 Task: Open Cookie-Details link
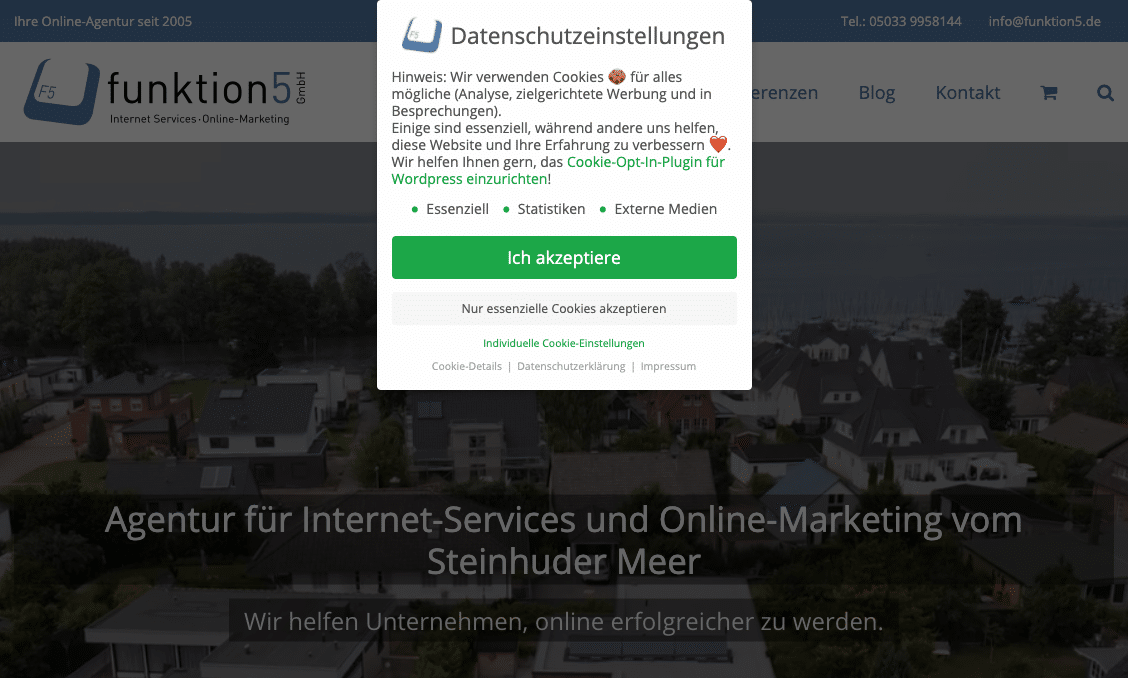[x=467, y=366]
